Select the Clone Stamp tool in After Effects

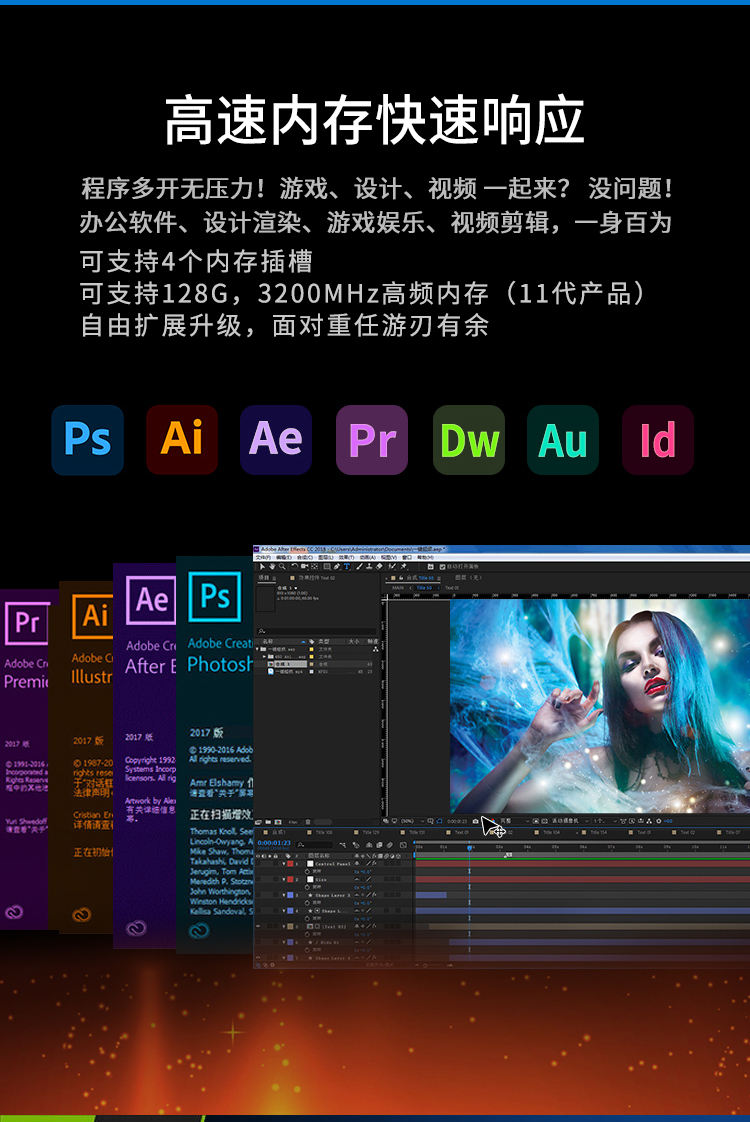coord(369,567)
